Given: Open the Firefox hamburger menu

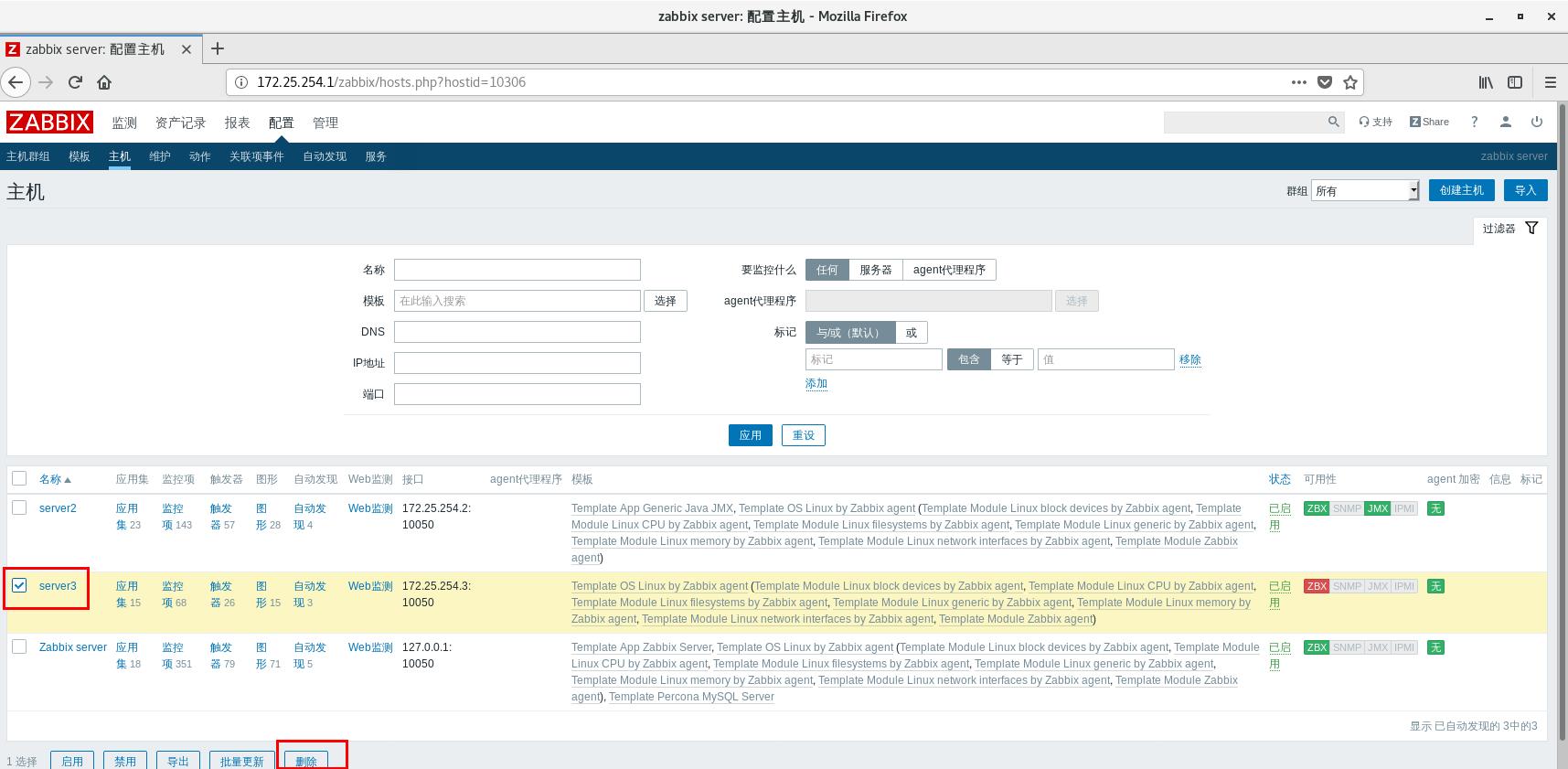Looking at the screenshot, I should (x=1550, y=82).
